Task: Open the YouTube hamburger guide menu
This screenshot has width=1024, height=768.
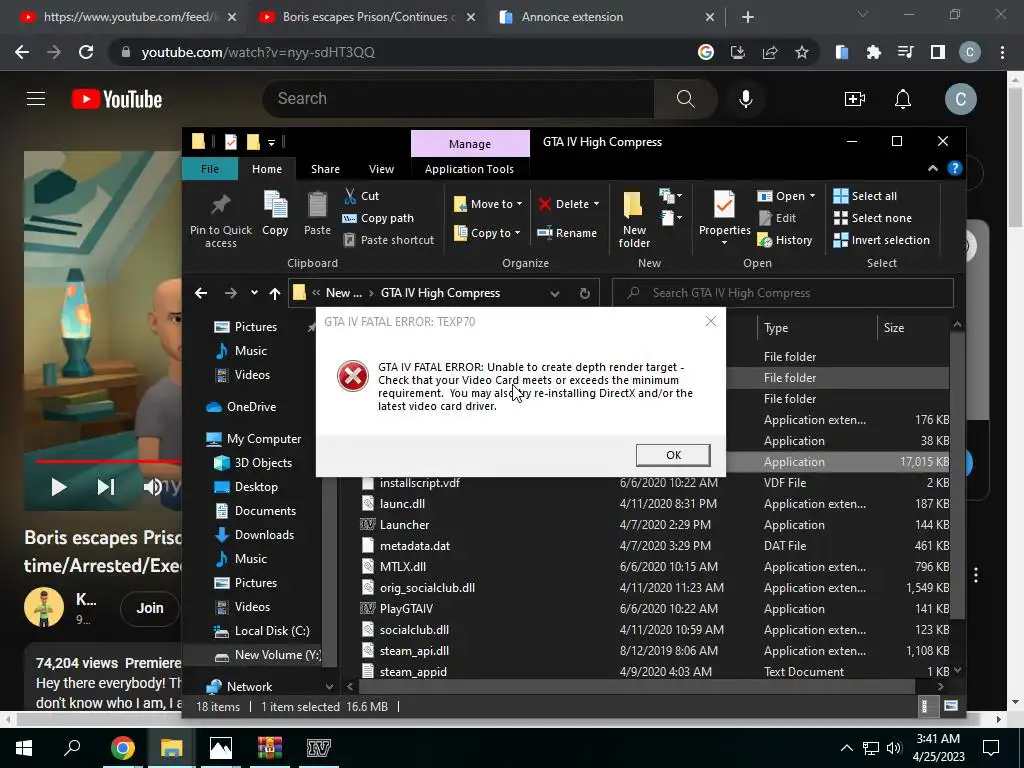Action: [x=36, y=99]
